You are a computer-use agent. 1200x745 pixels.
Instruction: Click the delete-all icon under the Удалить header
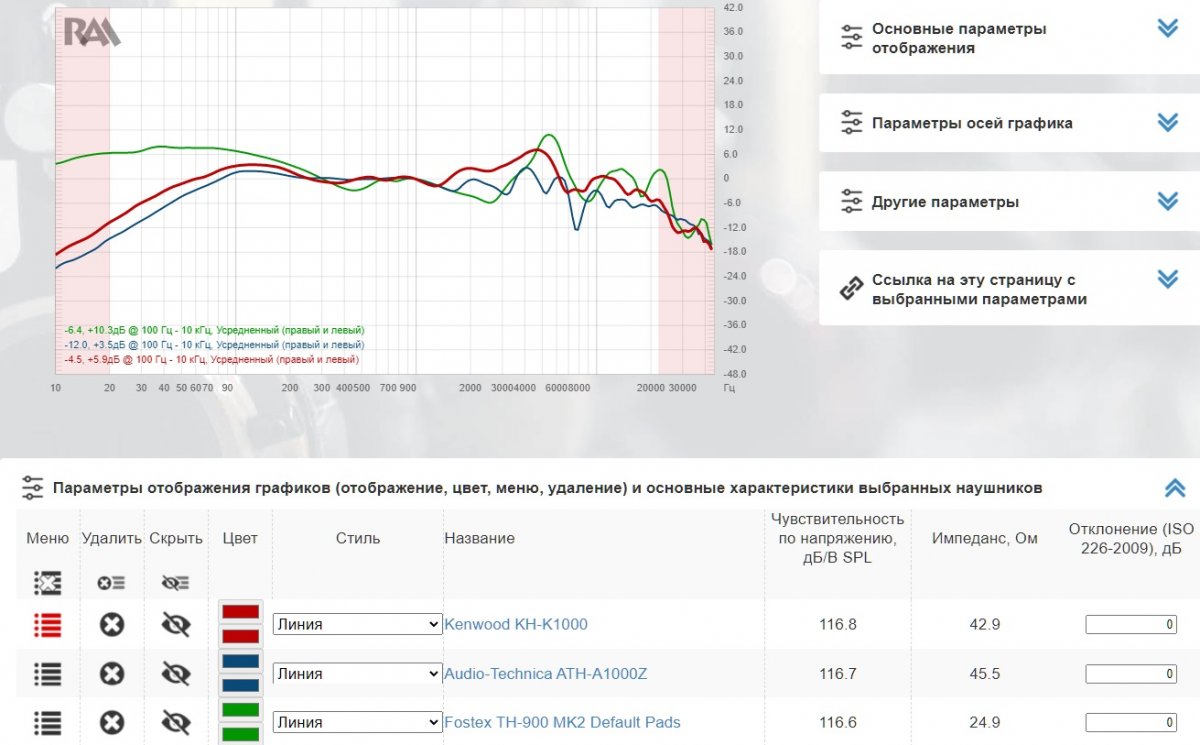tap(111, 582)
